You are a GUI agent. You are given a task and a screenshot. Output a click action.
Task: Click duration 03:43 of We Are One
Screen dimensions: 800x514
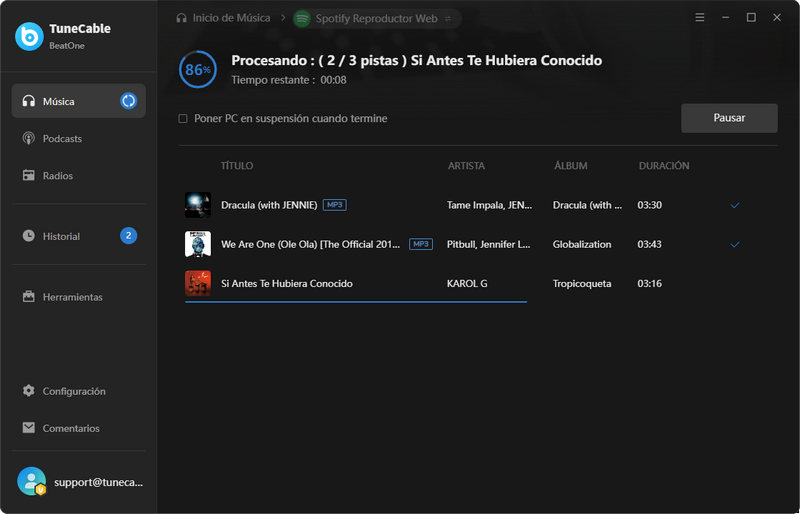click(649, 244)
